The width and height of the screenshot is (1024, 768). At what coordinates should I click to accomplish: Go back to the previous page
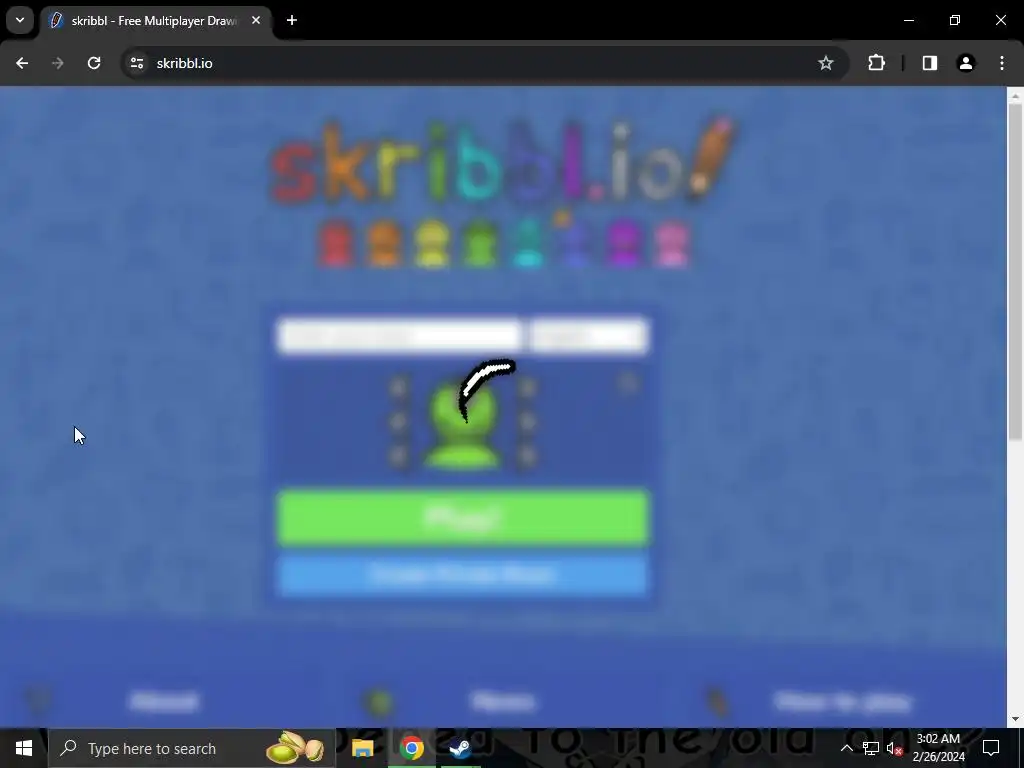[22, 63]
